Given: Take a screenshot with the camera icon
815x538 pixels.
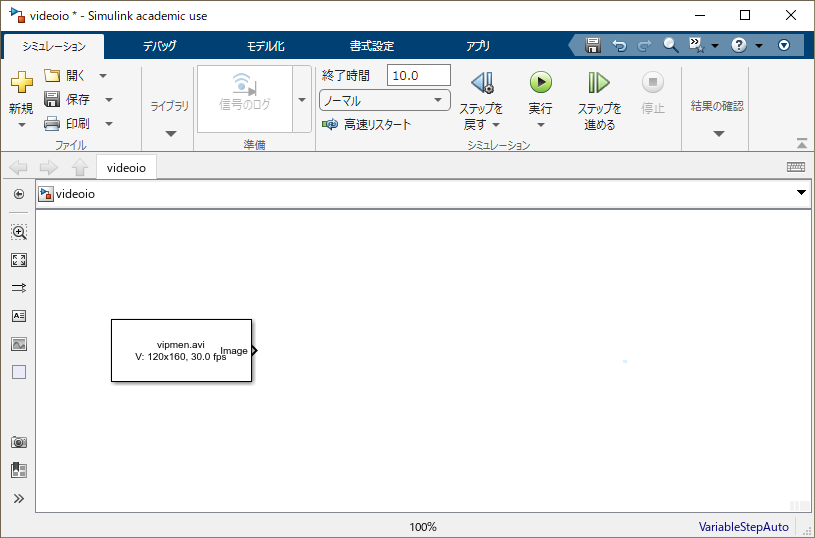Looking at the screenshot, I should pyautogui.click(x=19, y=442).
